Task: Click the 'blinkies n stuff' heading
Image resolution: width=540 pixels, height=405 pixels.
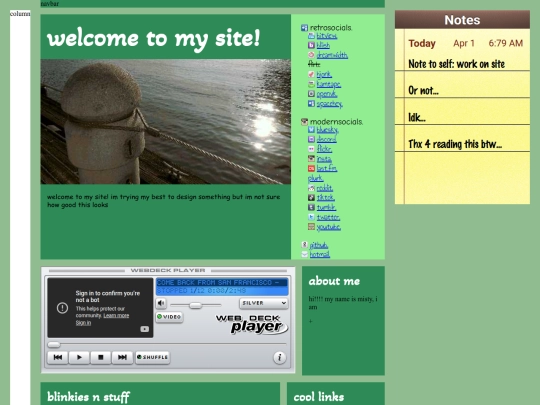Action: pyautogui.click(x=89, y=397)
